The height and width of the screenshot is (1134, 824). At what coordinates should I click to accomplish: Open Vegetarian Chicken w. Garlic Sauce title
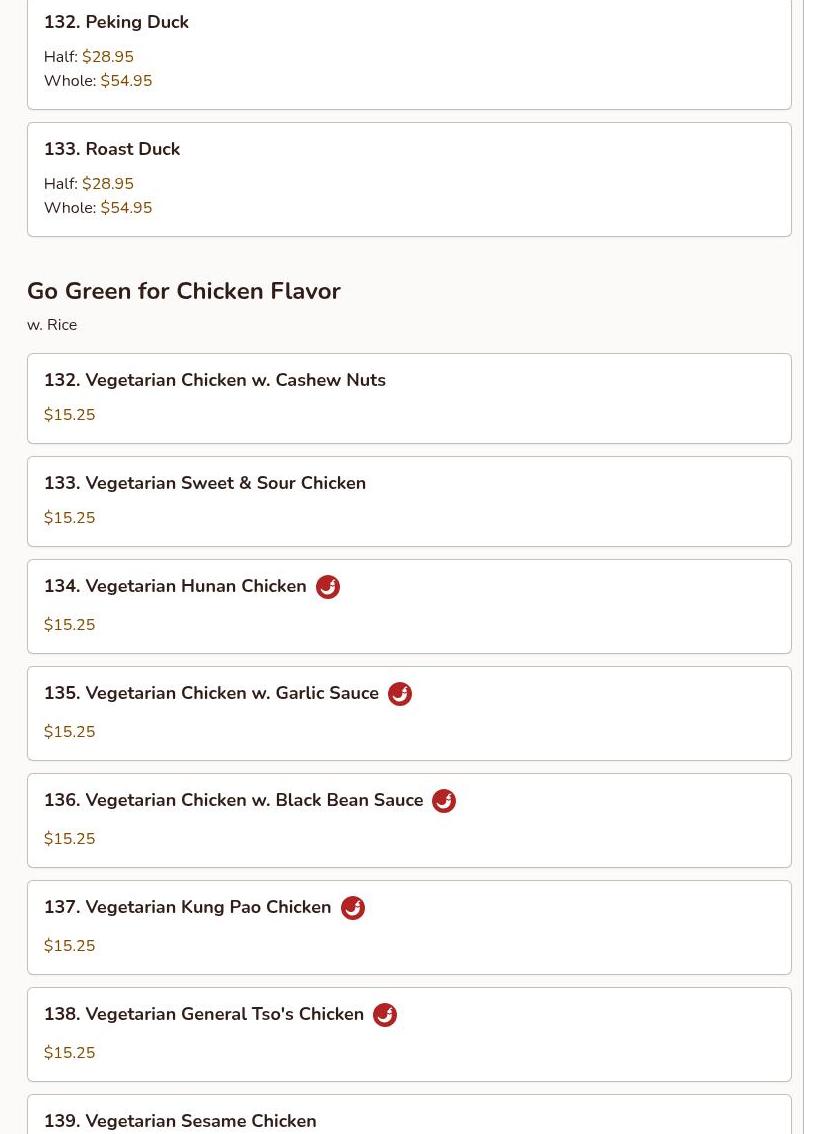point(211,693)
